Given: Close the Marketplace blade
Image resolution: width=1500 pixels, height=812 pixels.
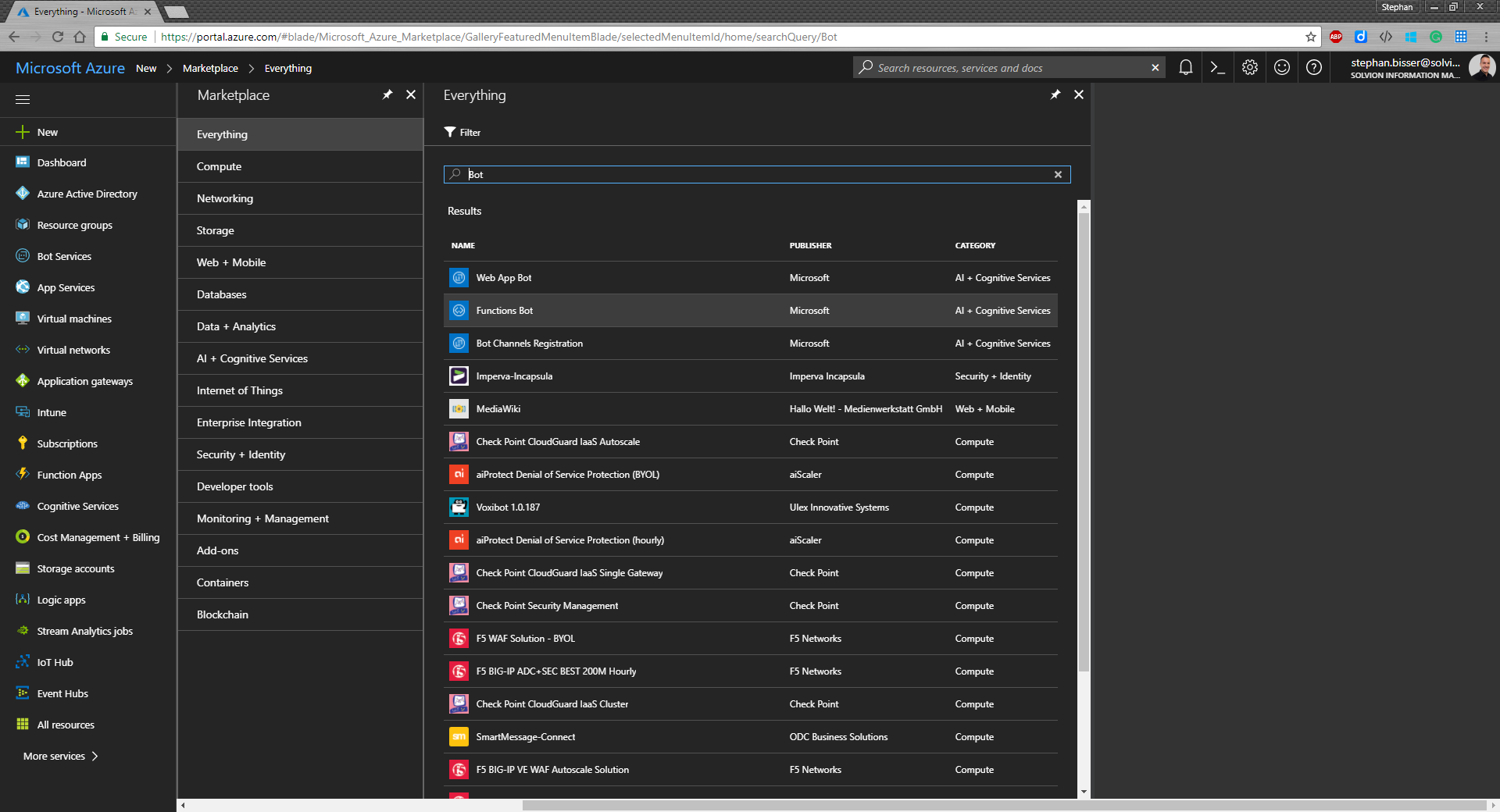Looking at the screenshot, I should coord(411,94).
